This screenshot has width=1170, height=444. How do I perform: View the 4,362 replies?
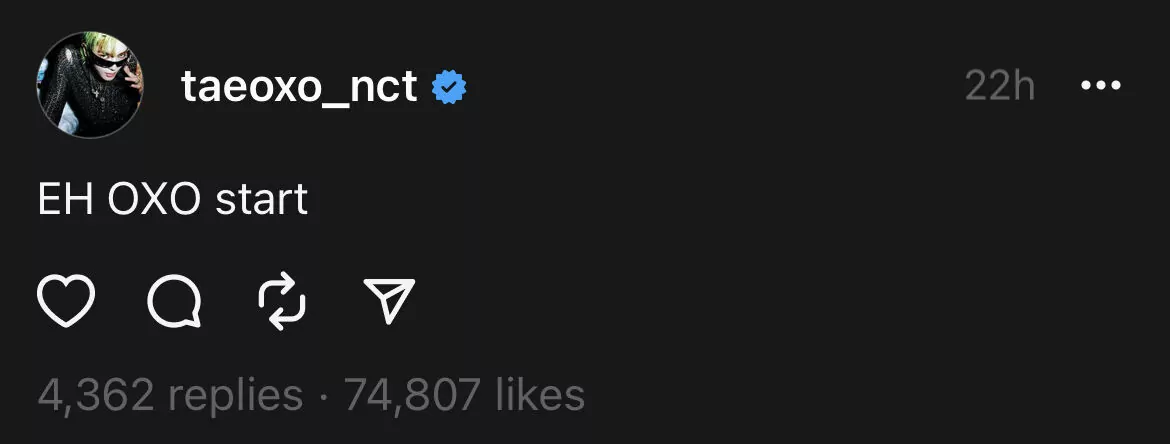point(170,395)
